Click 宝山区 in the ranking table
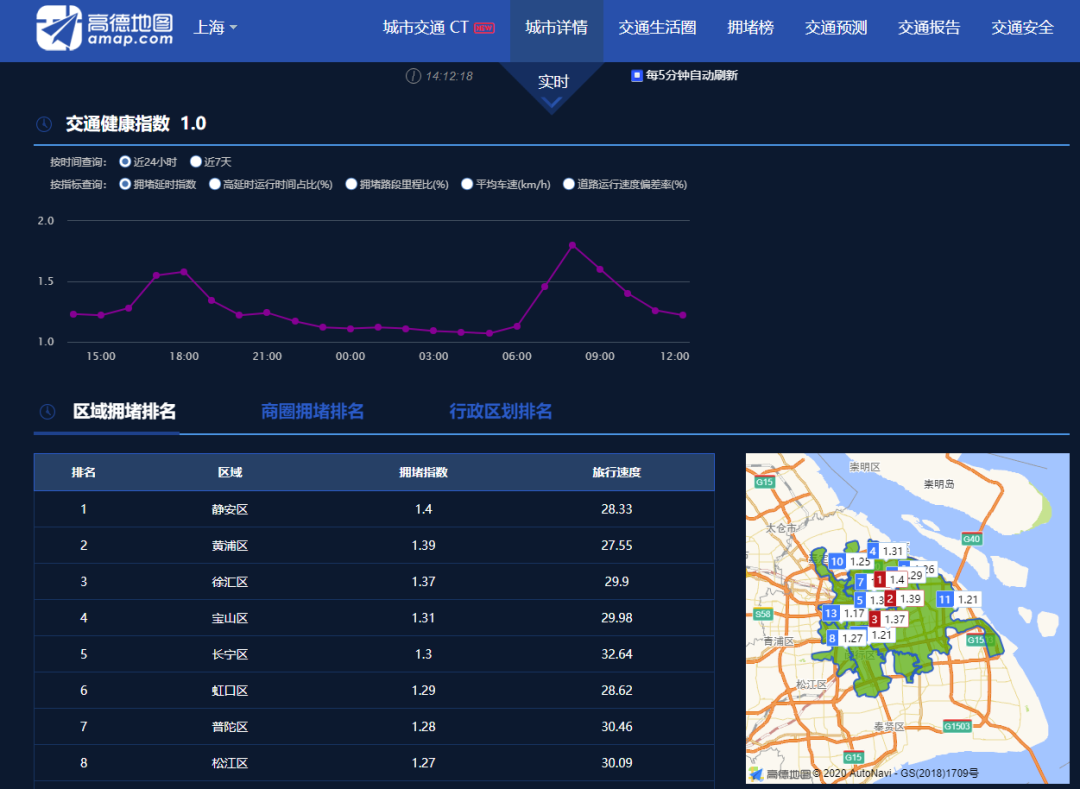The image size is (1080, 789). coord(230,618)
